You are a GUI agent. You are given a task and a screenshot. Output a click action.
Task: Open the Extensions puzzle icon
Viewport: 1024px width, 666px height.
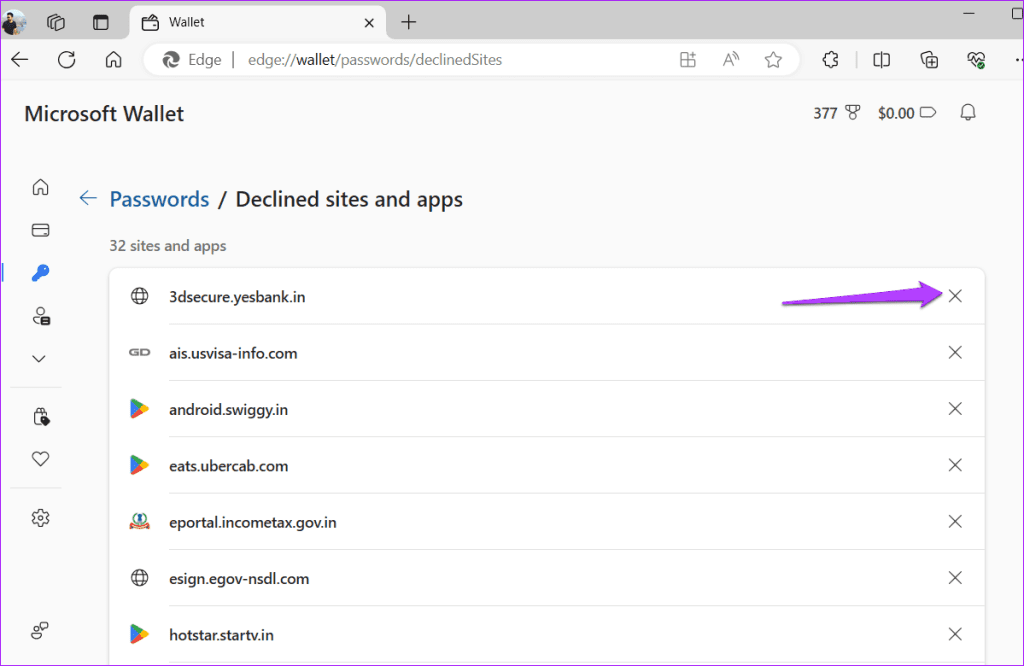(x=830, y=59)
